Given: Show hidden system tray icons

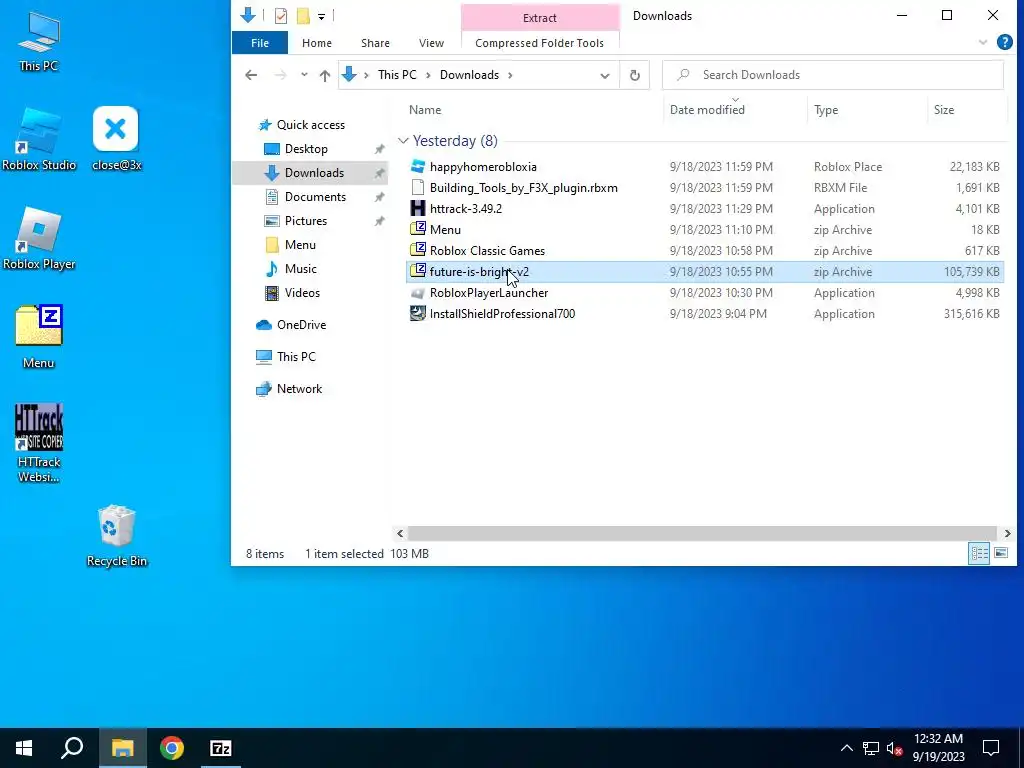Looking at the screenshot, I should pos(846,748).
